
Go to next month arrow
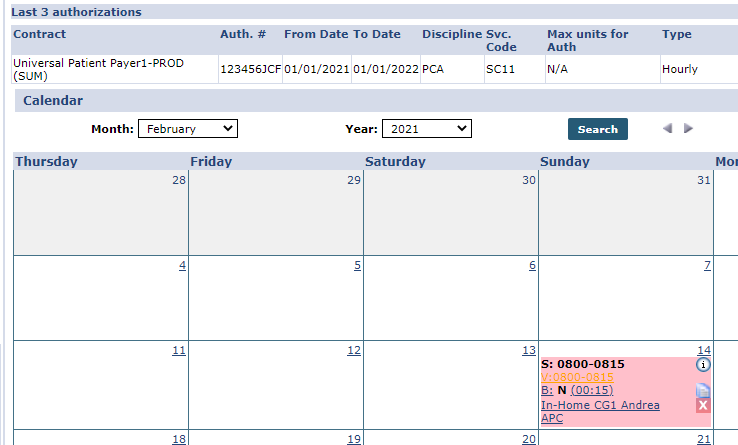tap(688, 129)
